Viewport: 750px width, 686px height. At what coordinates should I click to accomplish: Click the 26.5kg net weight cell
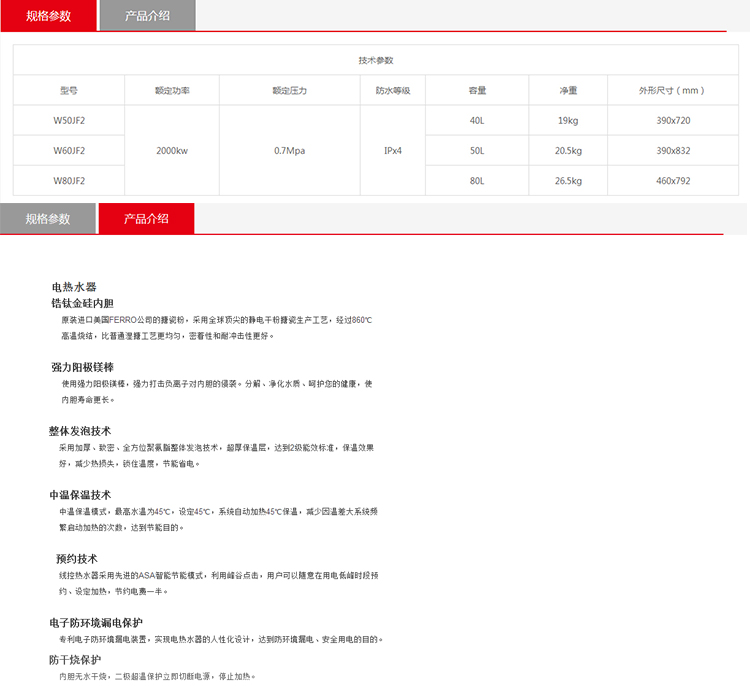coord(568,181)
